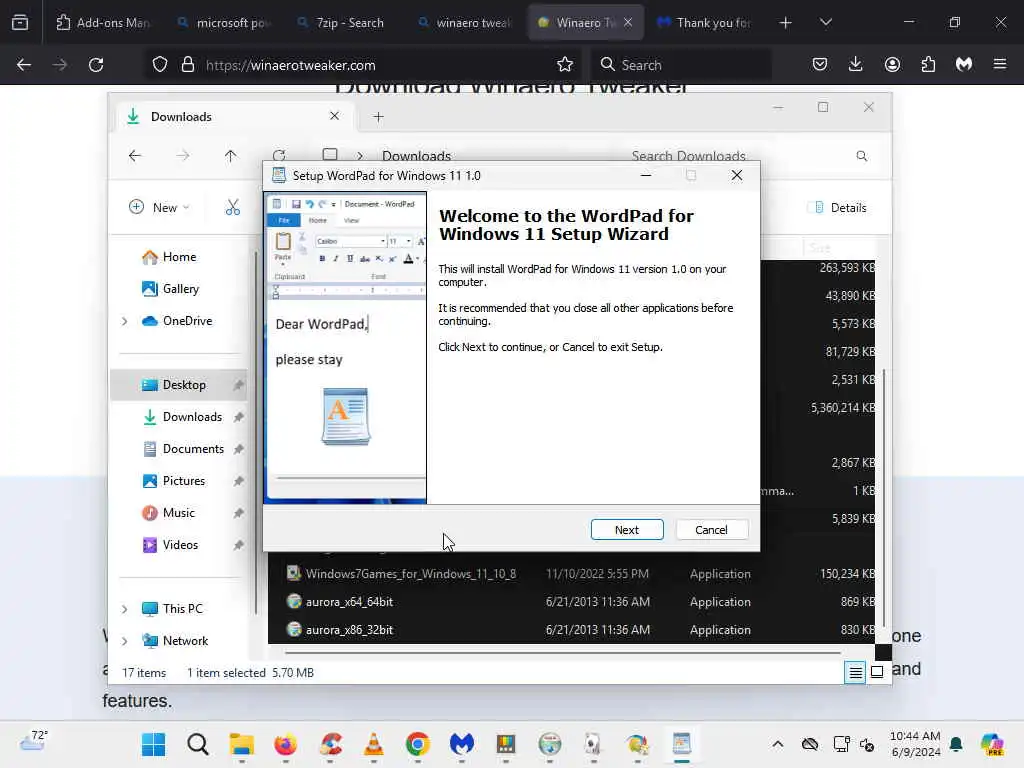Click Firefox Search box
This screenshot has width=1024, height=768.
pyautogui.click(x=682, y=65)
